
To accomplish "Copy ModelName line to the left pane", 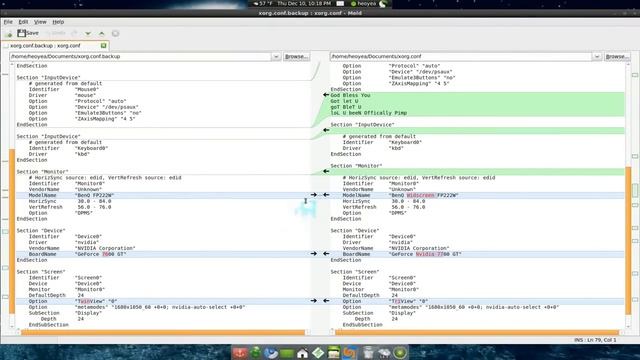I will point(326,195).
